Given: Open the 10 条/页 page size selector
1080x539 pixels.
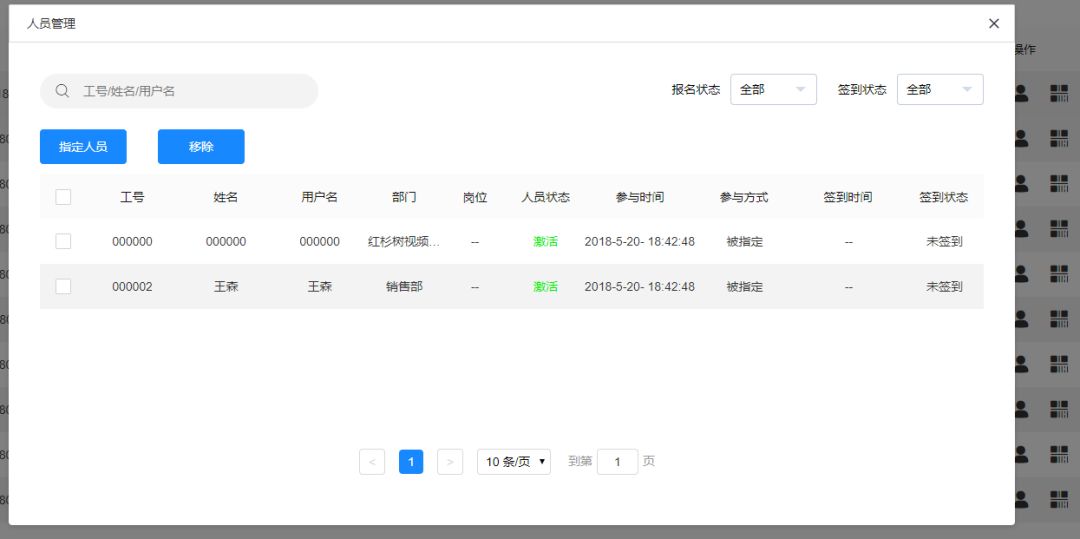Looking at the screenshot, I should [x=514, y=462].
